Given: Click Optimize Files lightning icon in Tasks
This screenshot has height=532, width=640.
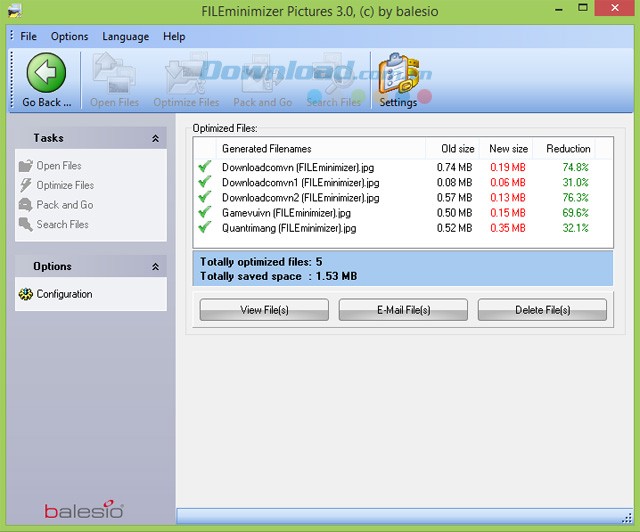Looking at the screenshot, I should 26,185.
